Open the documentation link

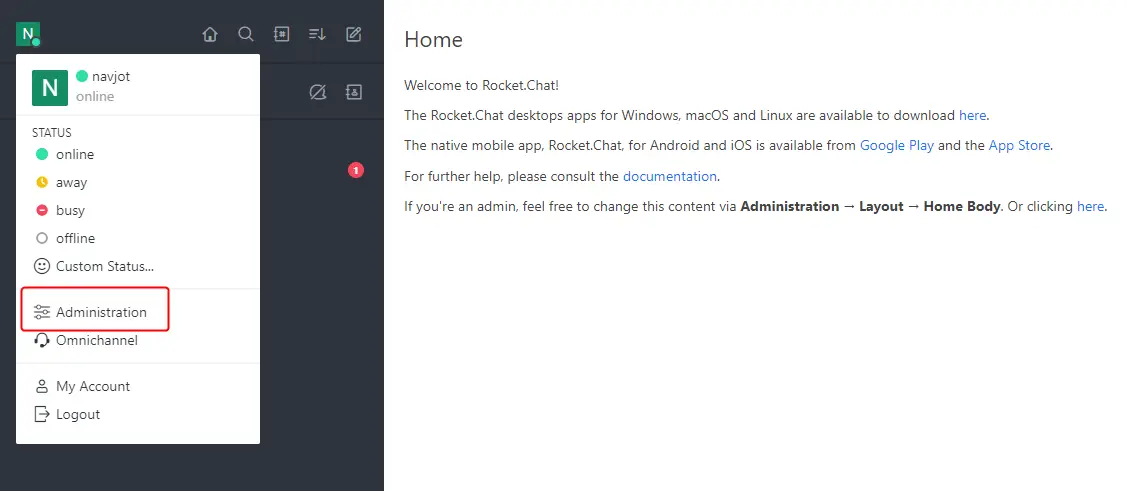point(670,176)
